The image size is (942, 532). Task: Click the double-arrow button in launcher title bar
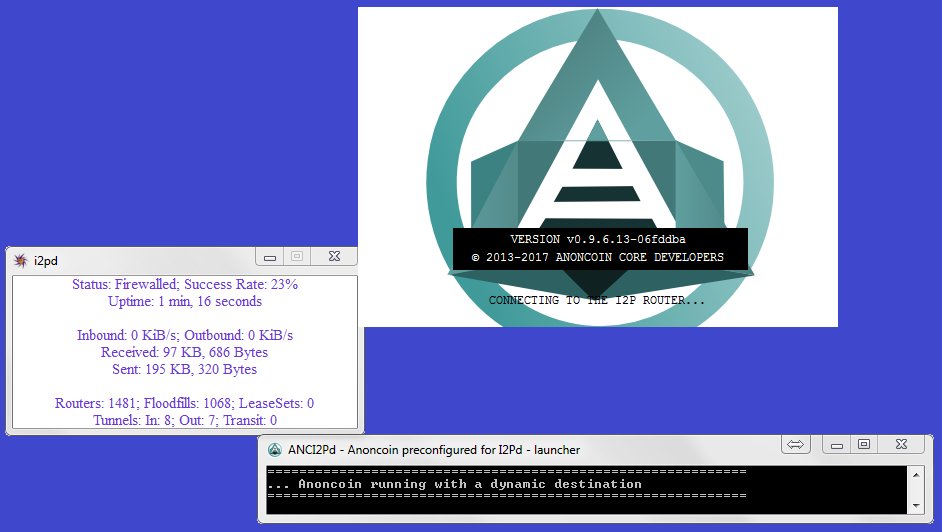point(795,444)
